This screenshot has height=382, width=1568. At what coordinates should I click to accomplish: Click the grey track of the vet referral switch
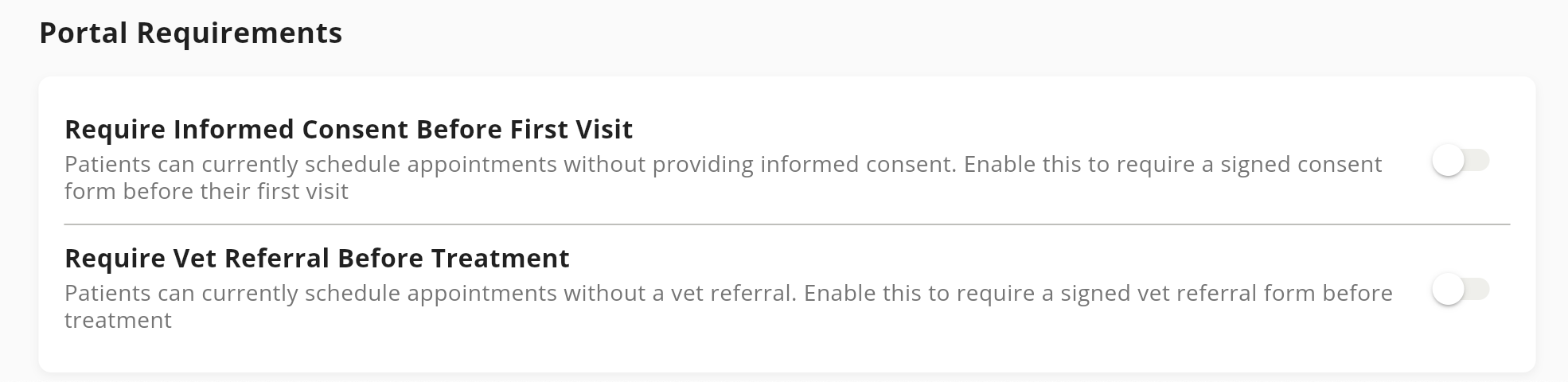click(x=1479, y=290)
